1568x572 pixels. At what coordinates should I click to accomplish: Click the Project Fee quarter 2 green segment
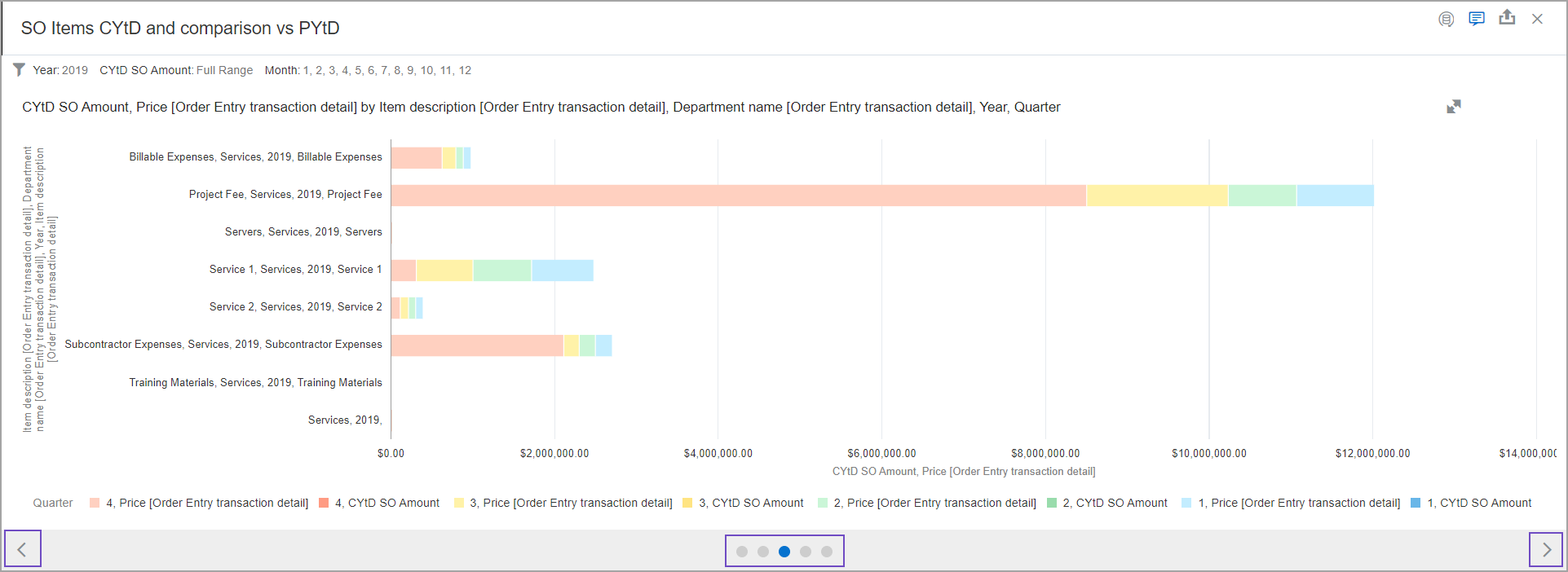1262,196
